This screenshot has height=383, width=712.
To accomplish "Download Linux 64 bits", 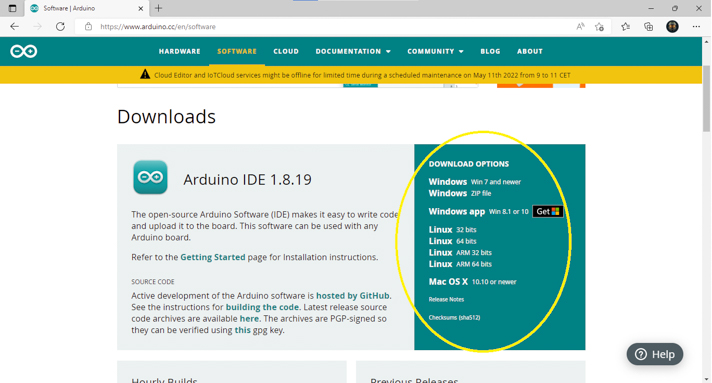I will 452,241.
